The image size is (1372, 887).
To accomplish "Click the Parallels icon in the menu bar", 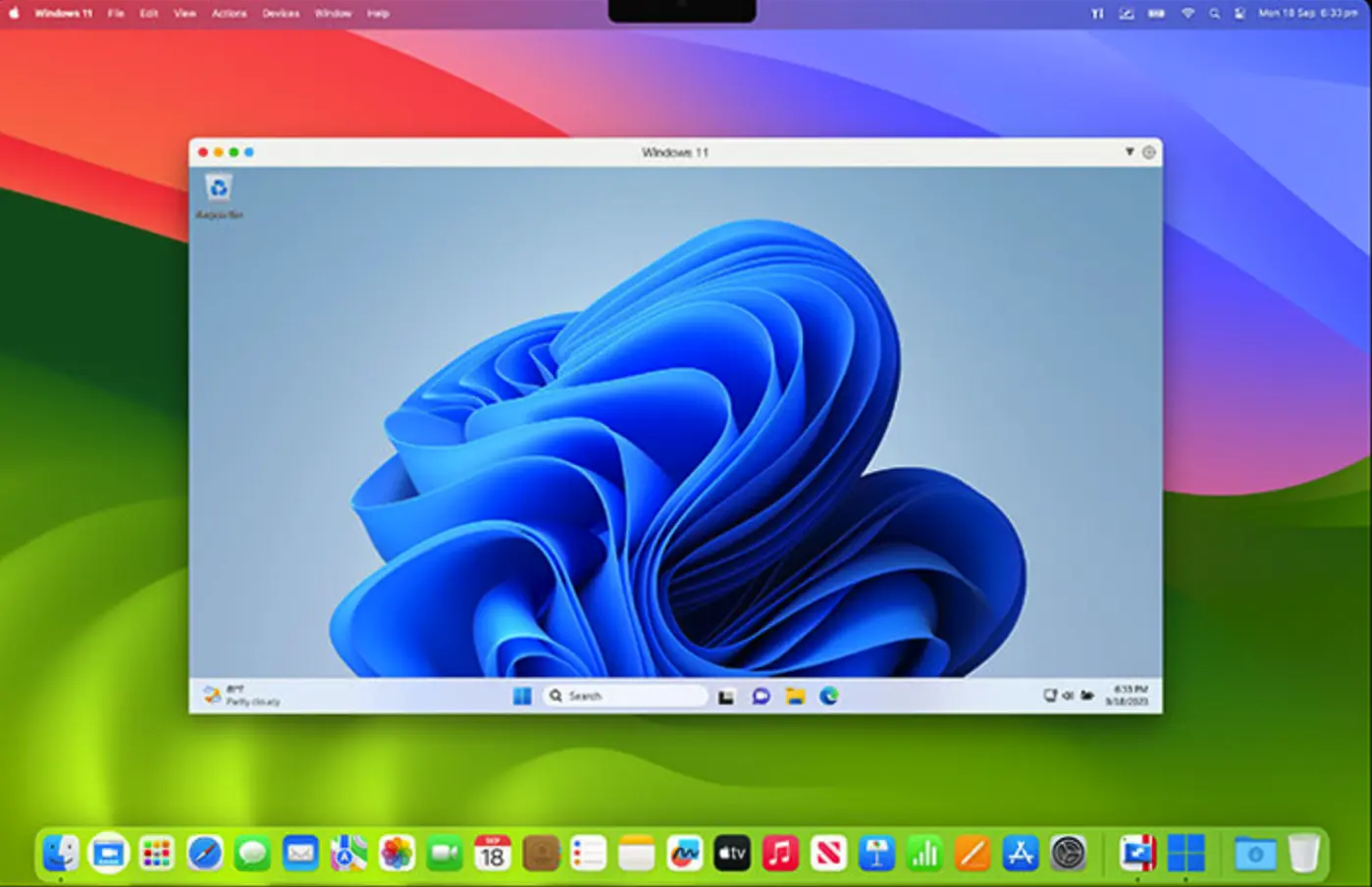I will click(1097, 14).
